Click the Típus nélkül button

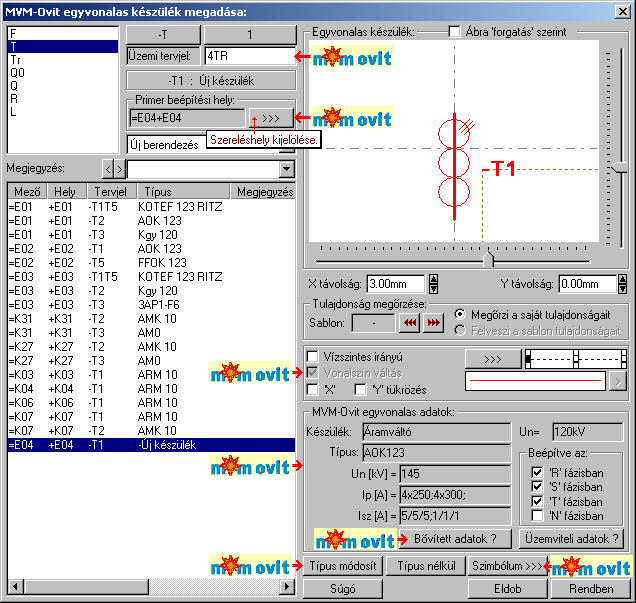[x=426, y=566]
